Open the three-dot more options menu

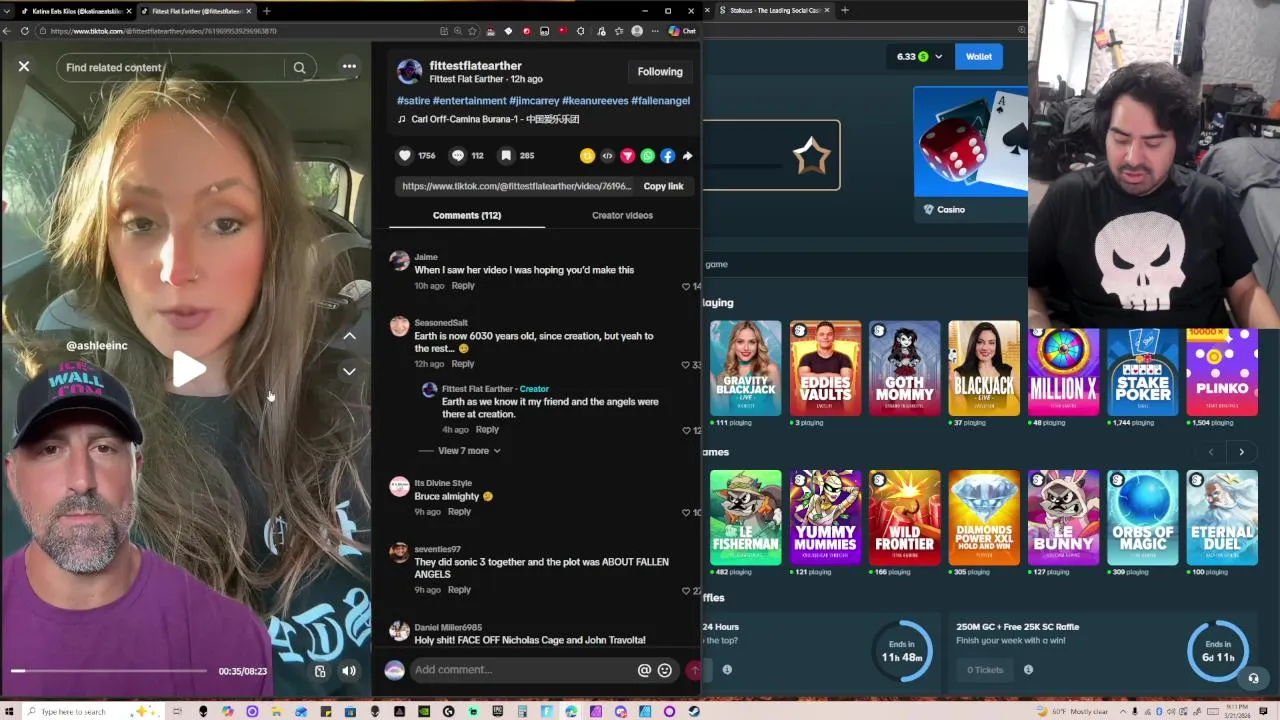coord(349,67)
